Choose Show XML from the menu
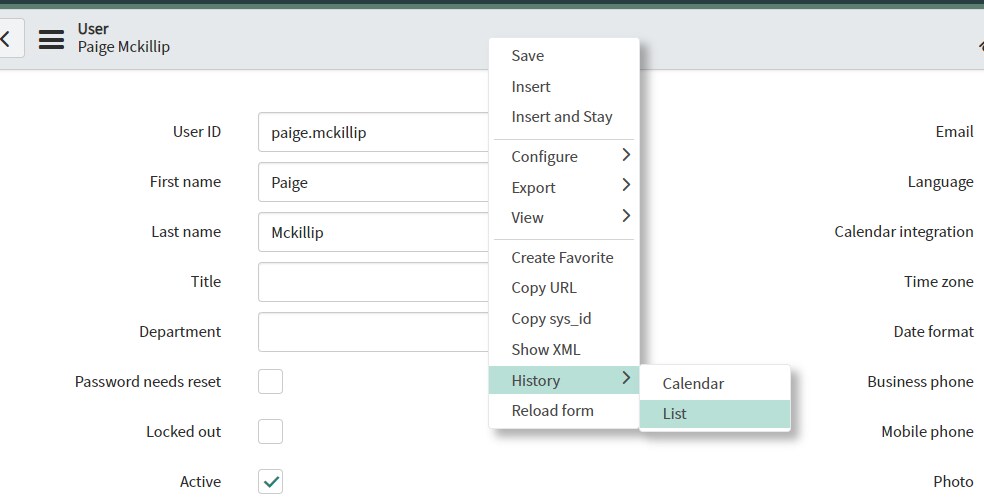The image size is (984, 501). [x=545, y=349]
